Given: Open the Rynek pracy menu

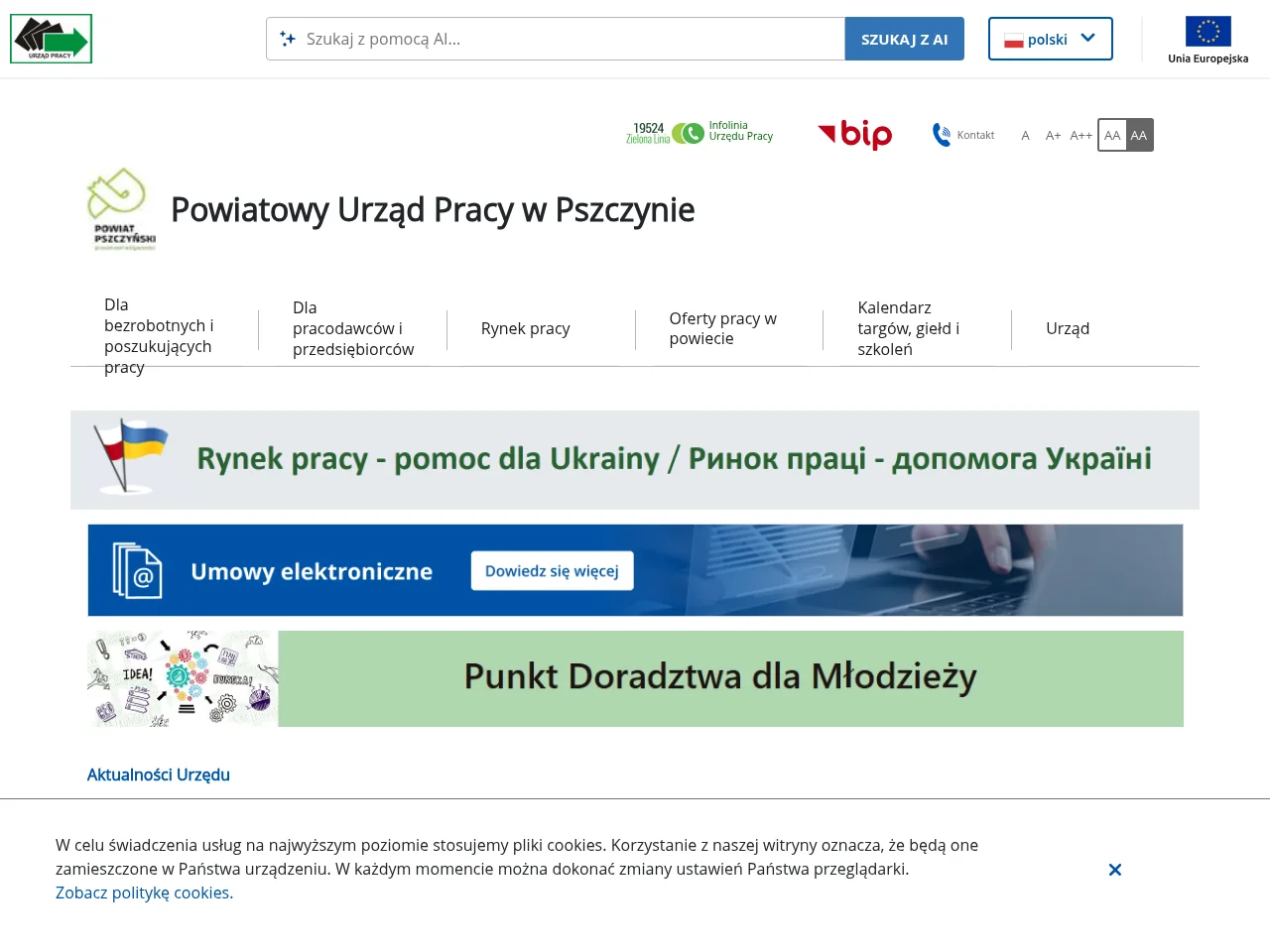Looking at the screenshot, I should [526, 328].
